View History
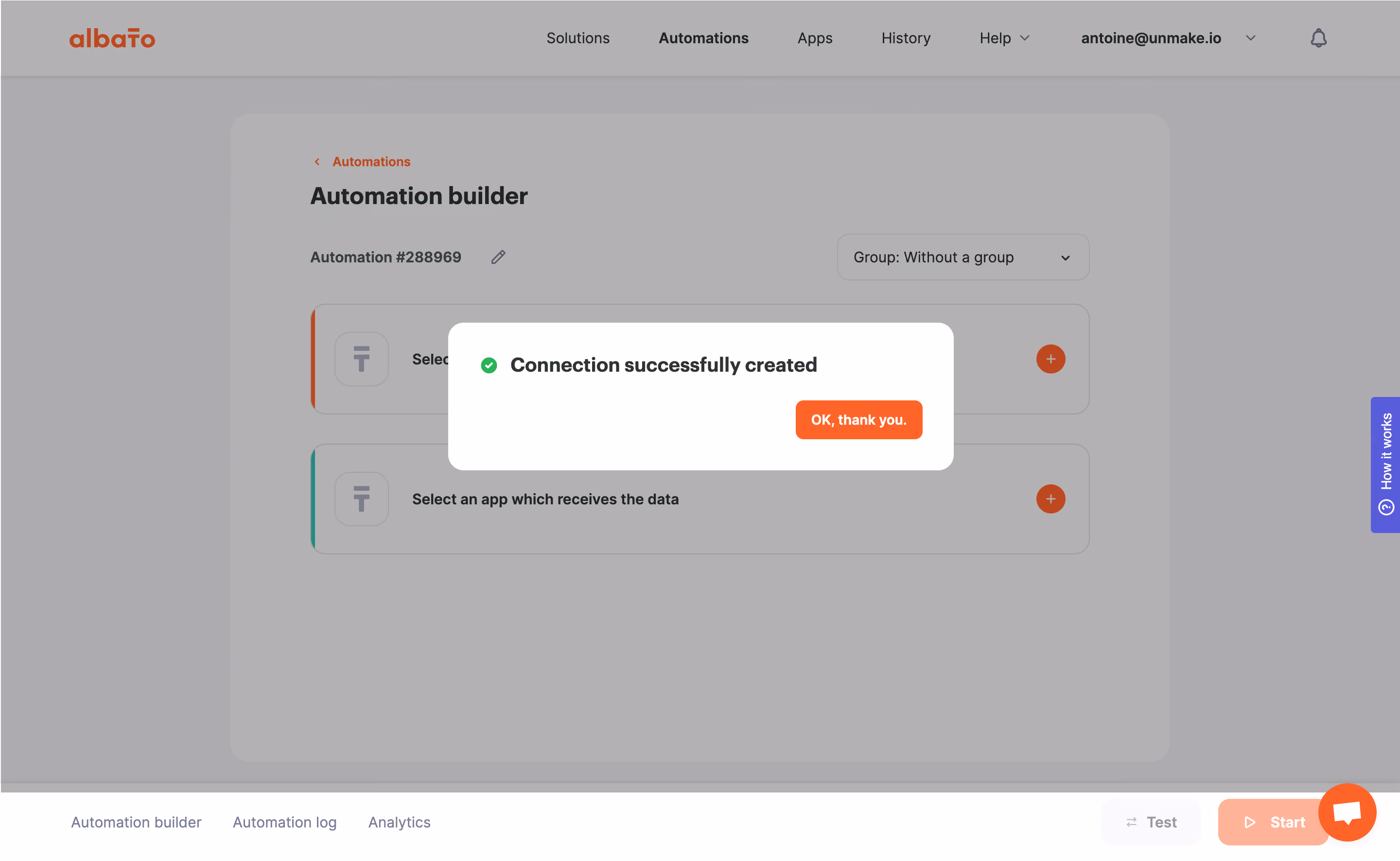Screen dimensions: 1400x861 906,38
